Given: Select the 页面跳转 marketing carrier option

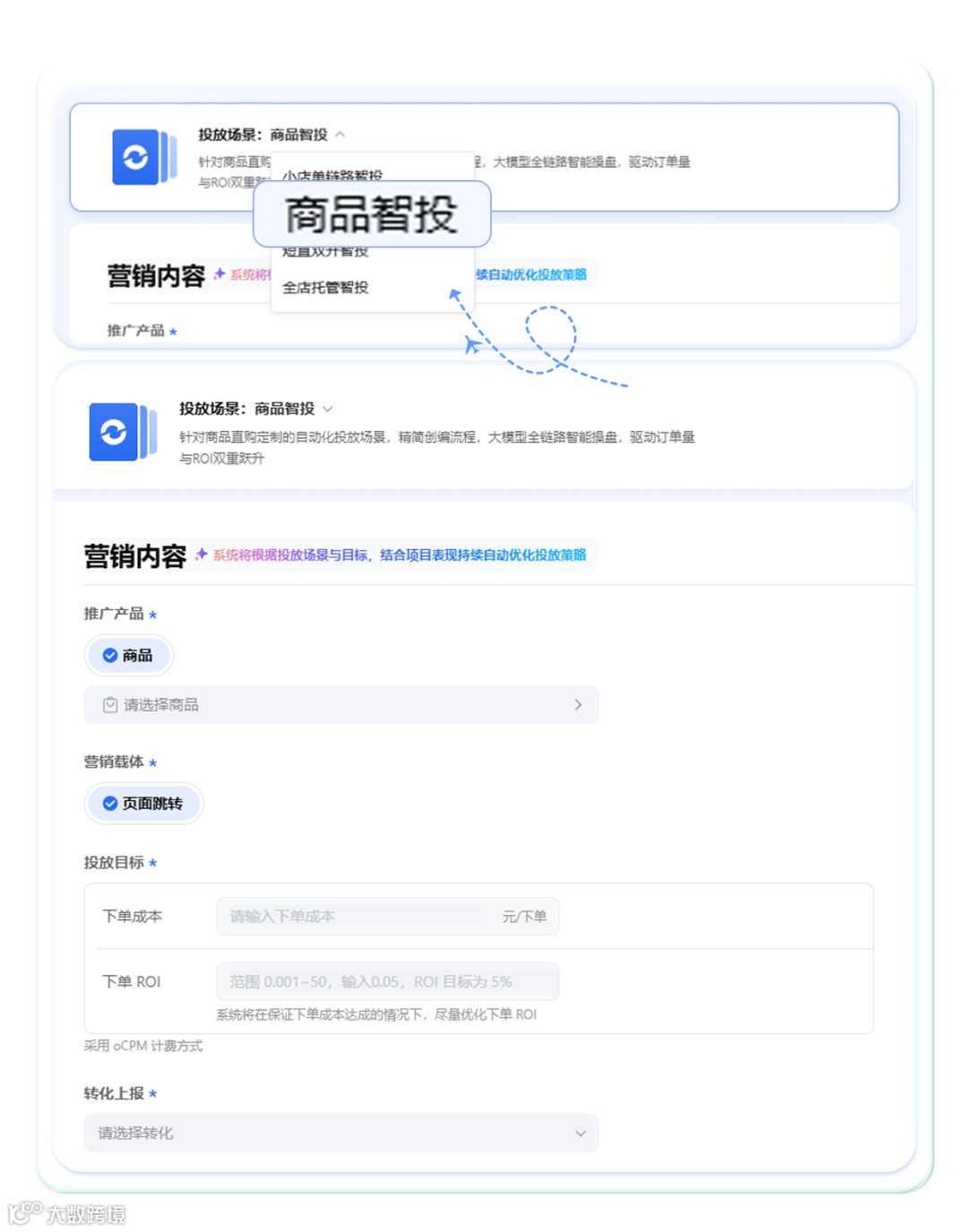Looking at the screenshot, I should 143,803.
